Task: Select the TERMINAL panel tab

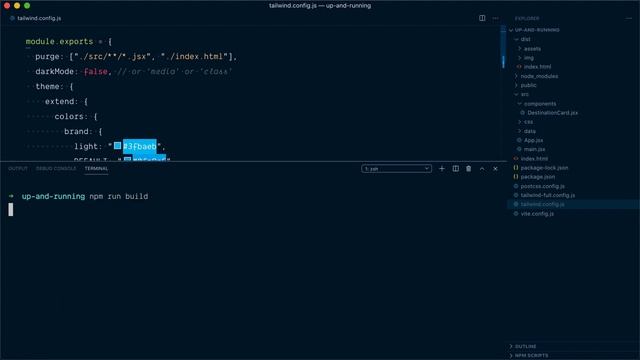Action: coord(96,169)
